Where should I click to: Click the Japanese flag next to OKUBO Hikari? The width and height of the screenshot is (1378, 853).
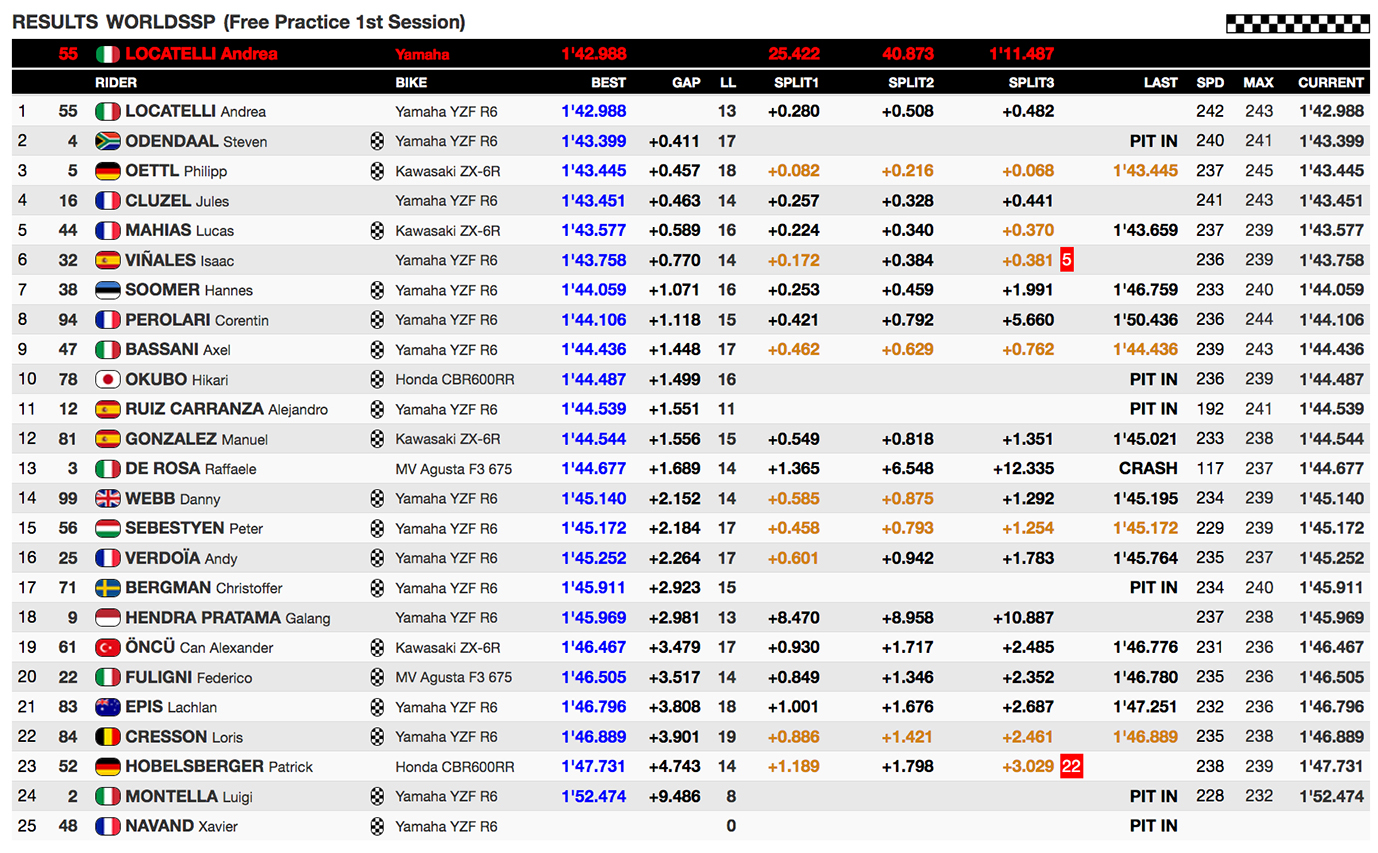[107, 380]
